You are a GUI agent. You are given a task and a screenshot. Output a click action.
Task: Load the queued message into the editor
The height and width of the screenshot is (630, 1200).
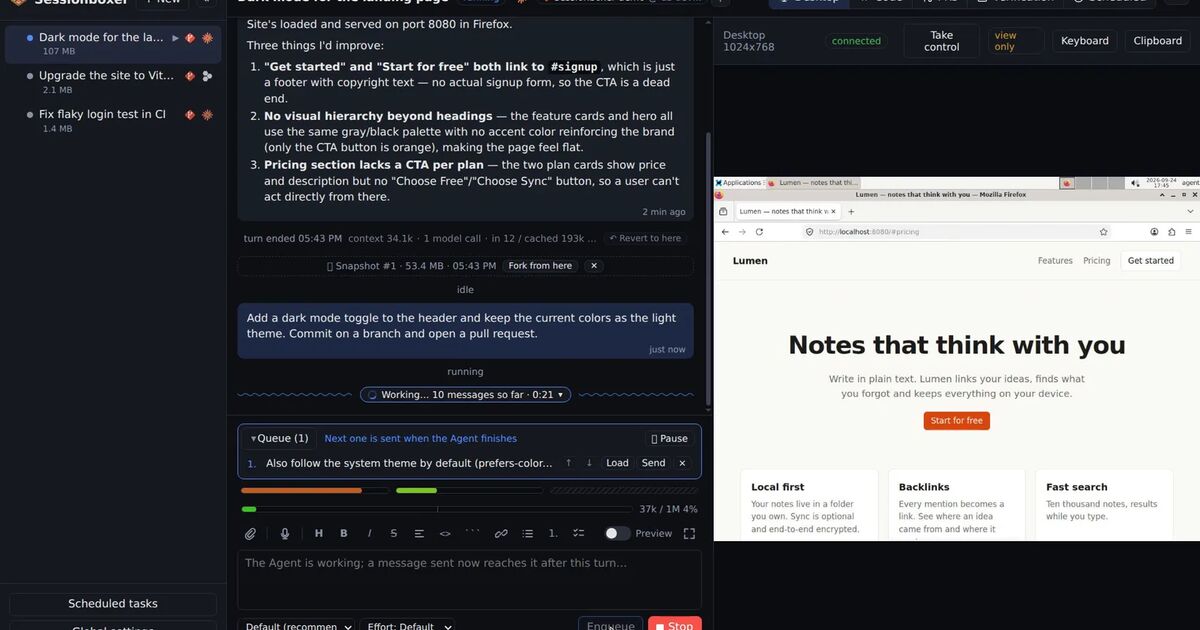click(617, 463)
